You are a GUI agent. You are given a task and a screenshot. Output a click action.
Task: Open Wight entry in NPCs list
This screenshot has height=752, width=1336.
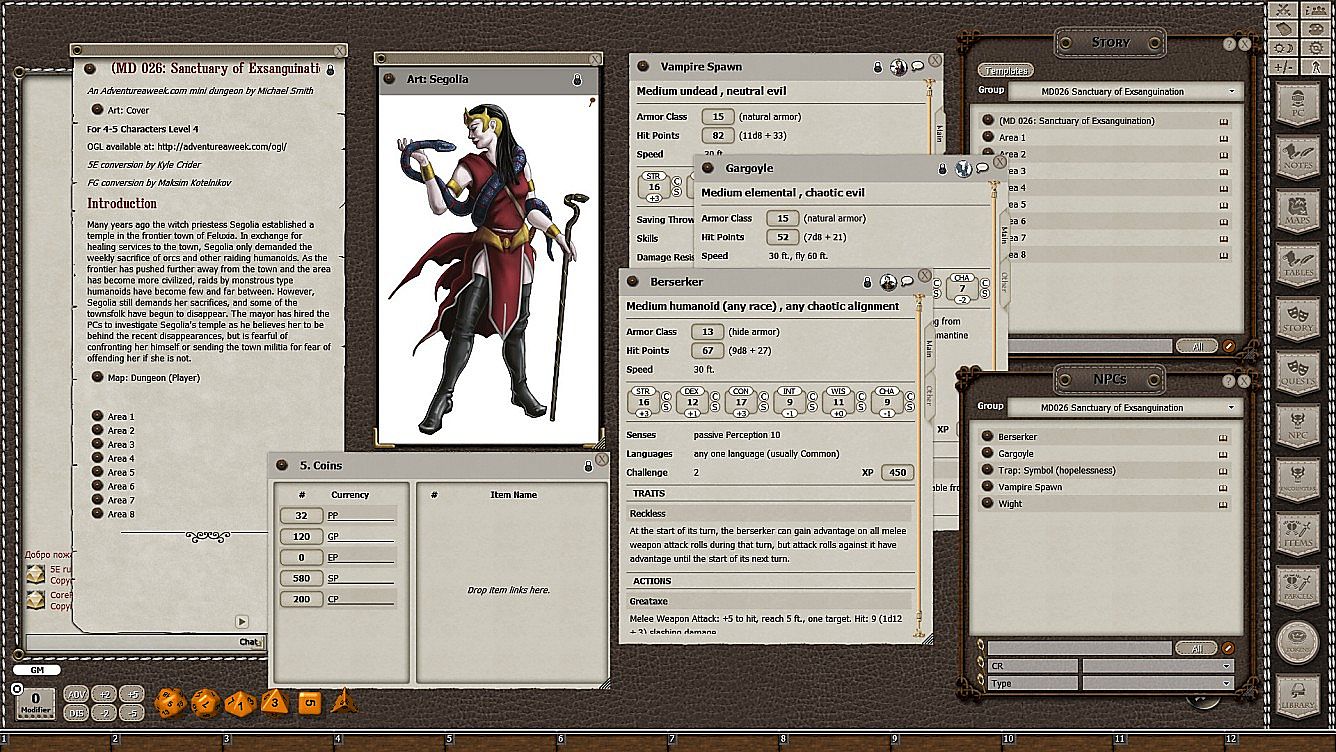pos(1011,504)
